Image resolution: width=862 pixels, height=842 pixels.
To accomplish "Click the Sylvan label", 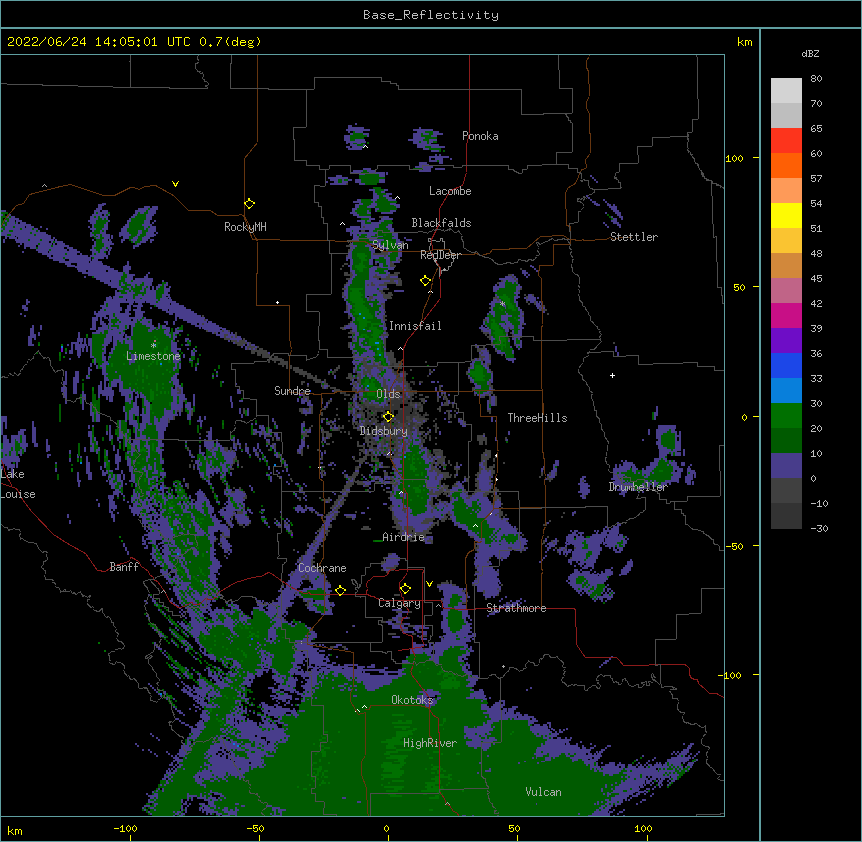I will [x=390, y=245].
